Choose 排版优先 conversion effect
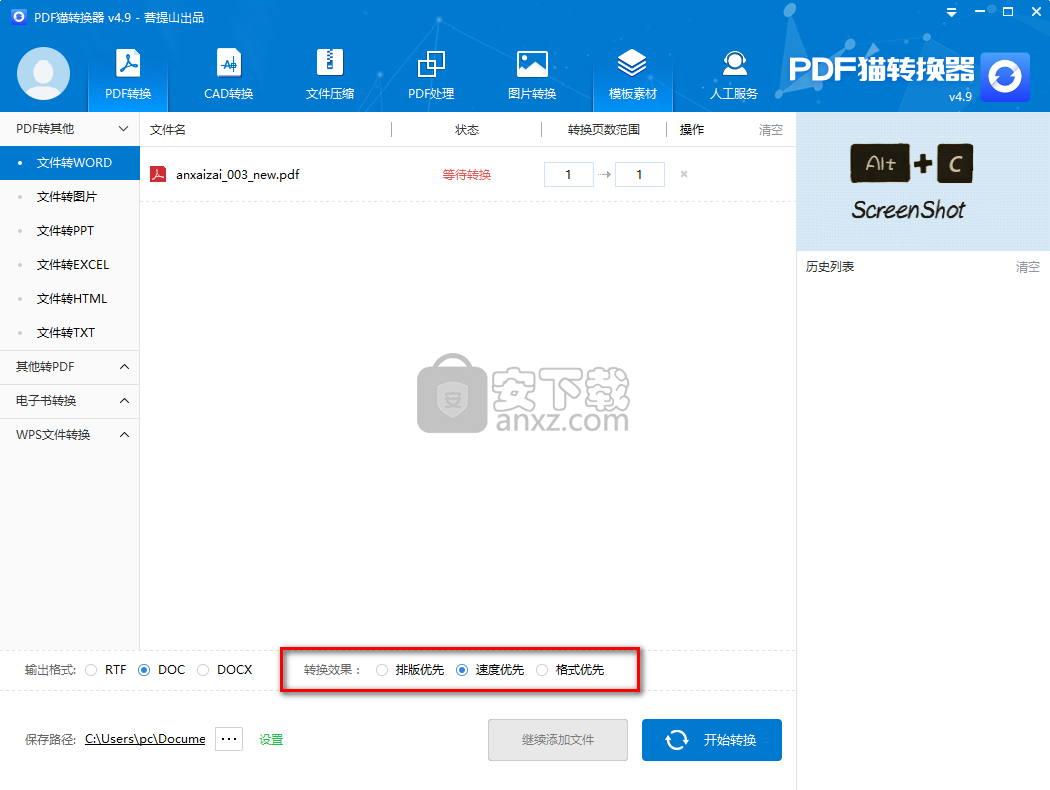 click(382, 669)
